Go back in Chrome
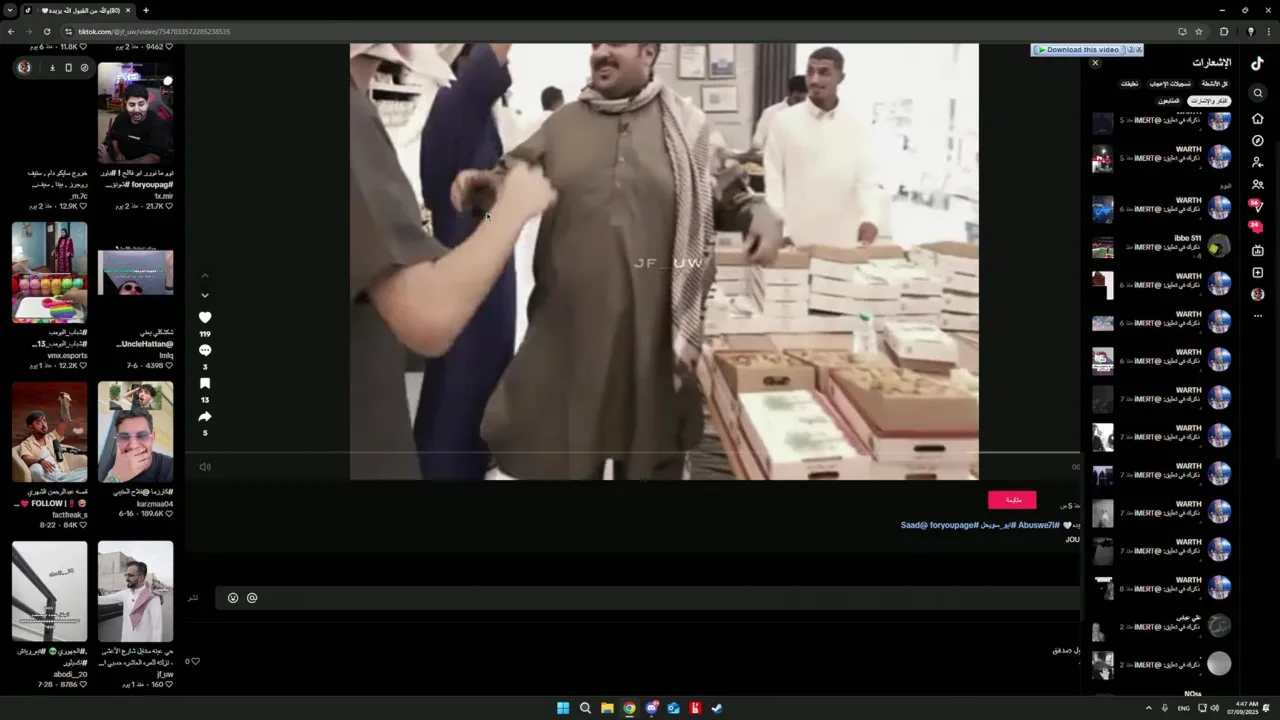Screen dimensions: 1280x720 click(x=11, y=31)
